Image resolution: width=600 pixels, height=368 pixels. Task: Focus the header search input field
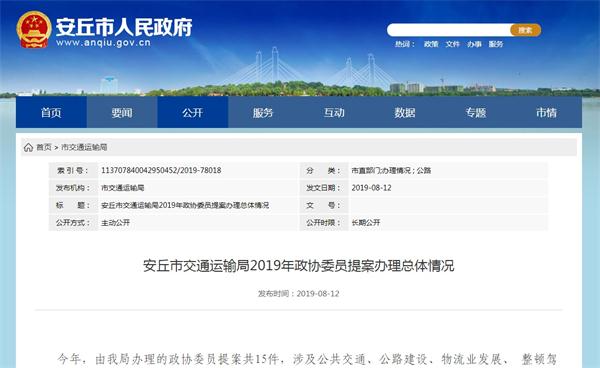click(x=449, y=30)
